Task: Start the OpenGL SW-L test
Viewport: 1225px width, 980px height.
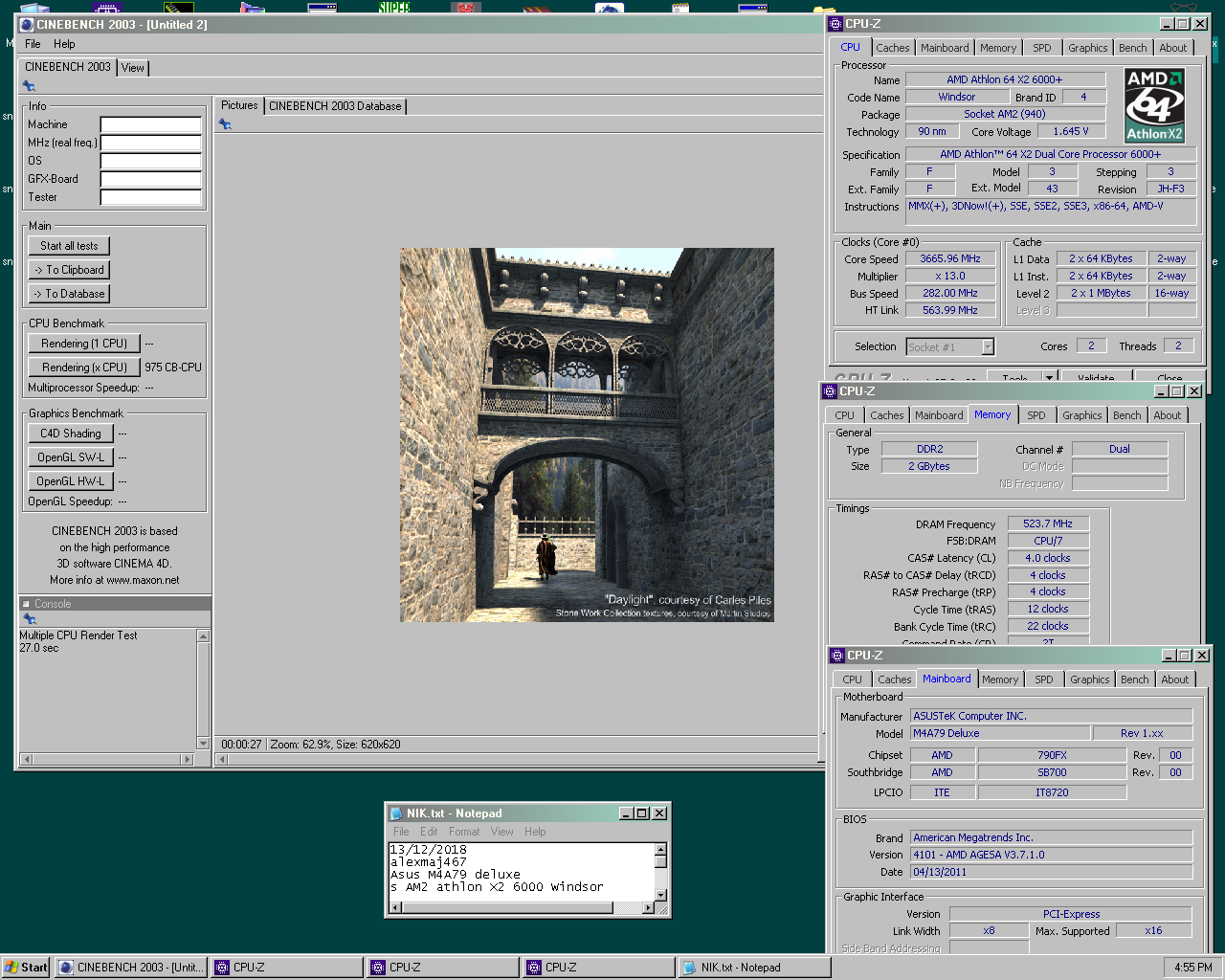Action: point(71,457)
